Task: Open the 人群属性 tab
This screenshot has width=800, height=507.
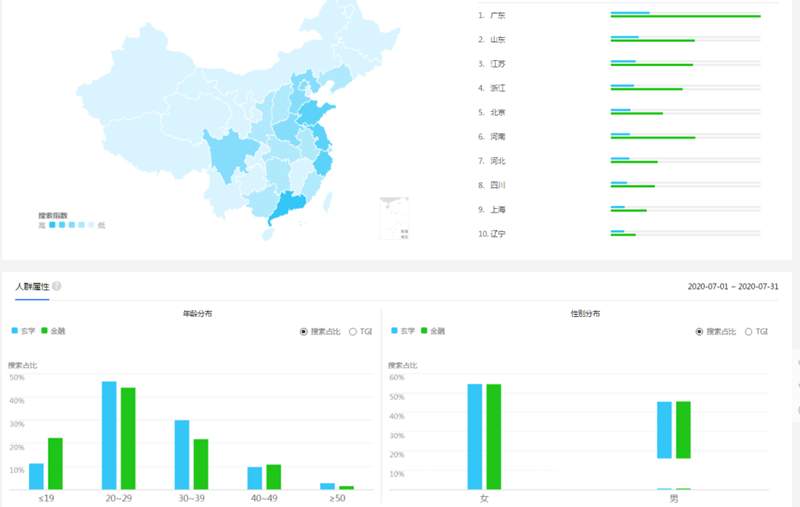Action: click(31, 287)
